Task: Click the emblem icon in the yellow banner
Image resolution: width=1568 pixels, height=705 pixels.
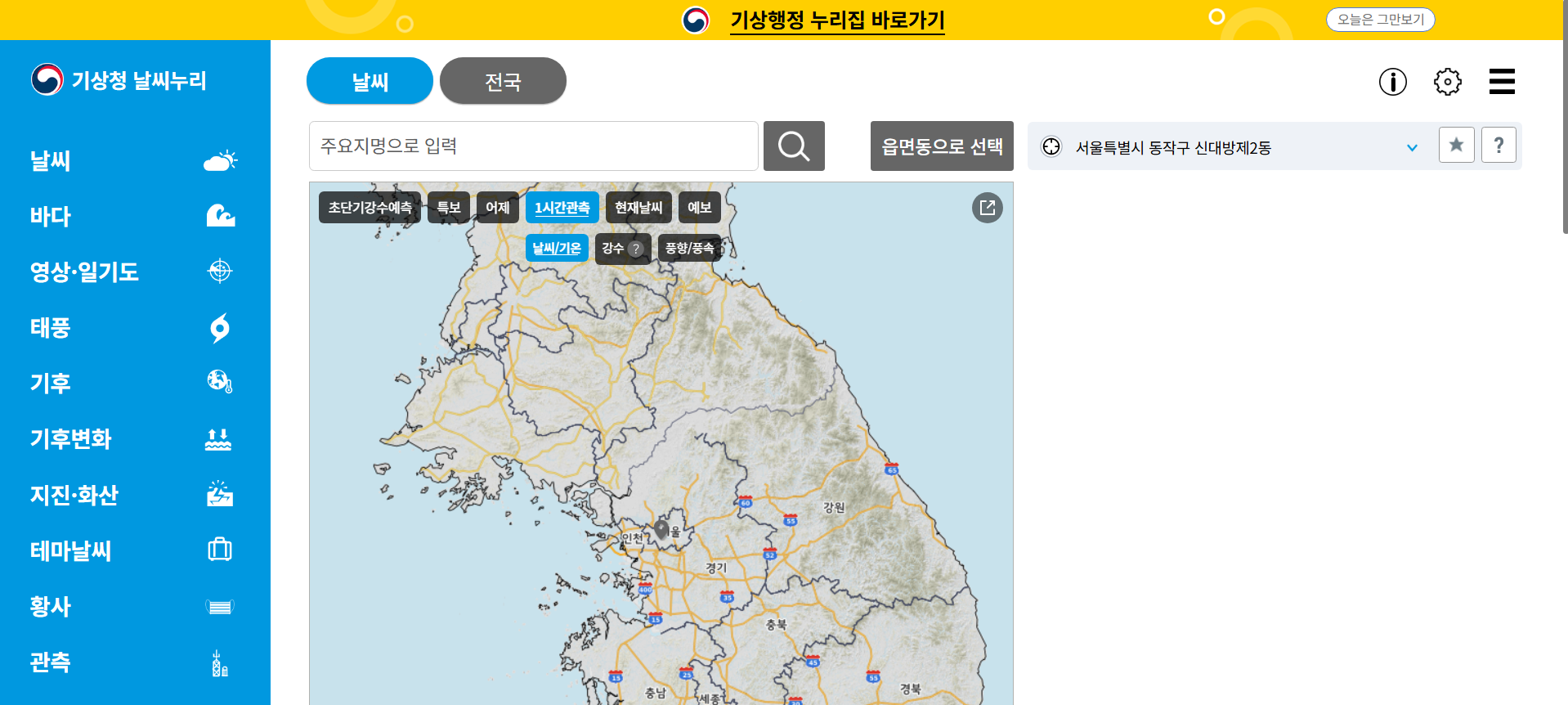Action: tap(696, 20)
